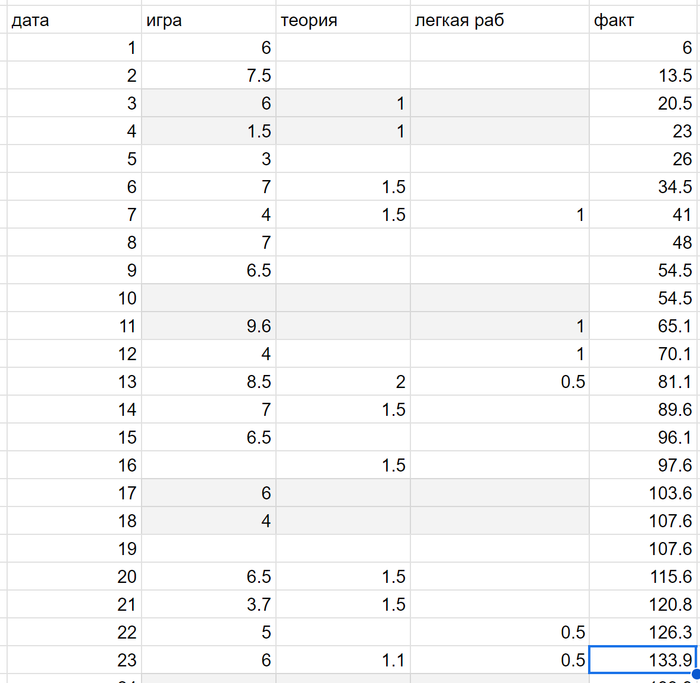Select the факт cell with value 13.5
700x683 pixels.
tap(643, 75)
